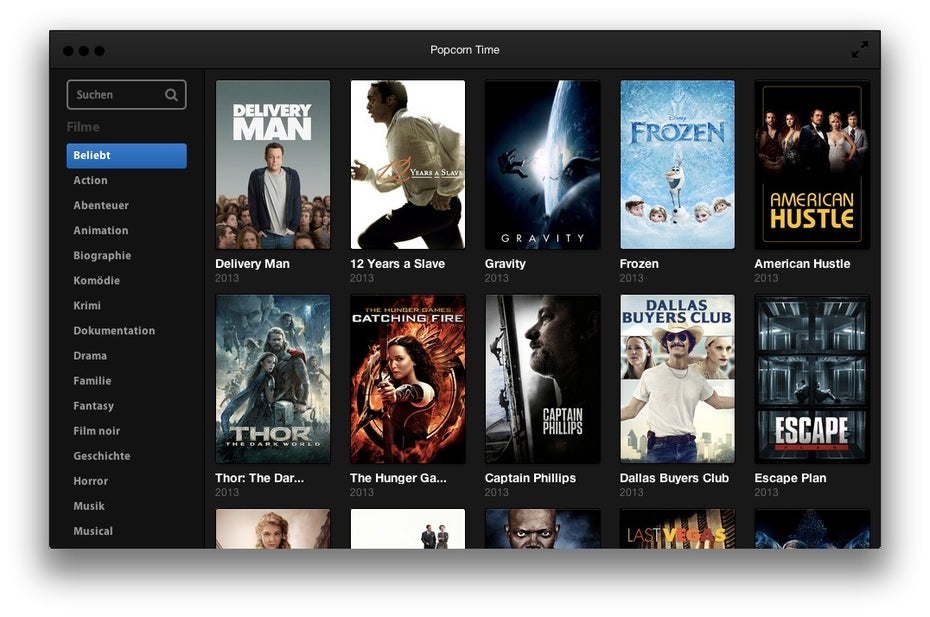Open the Dokumentation genre
This screenshot has height=617, width=930.
click(x=114, y=330)
